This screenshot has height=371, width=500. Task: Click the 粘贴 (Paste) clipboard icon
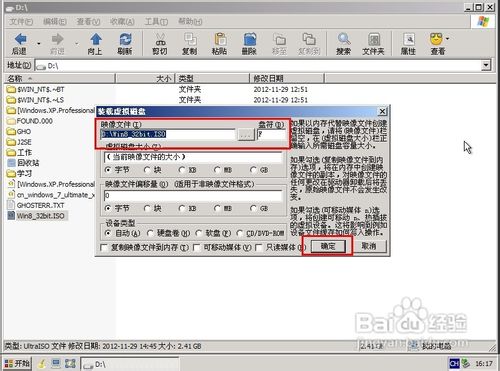[220, 39]
